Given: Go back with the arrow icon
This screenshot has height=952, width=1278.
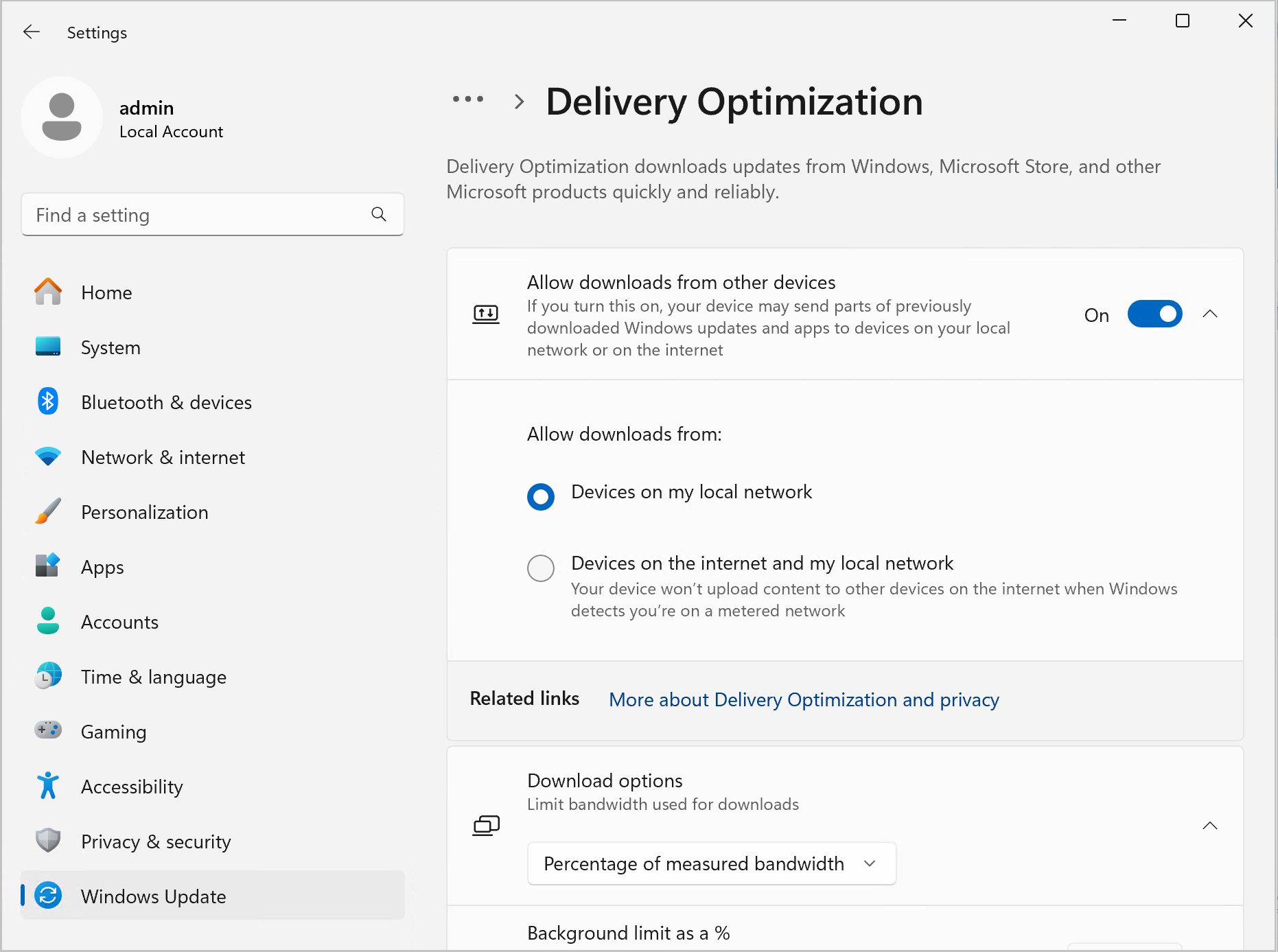Looking at the screenshot, I should click(x=32, y=32).
